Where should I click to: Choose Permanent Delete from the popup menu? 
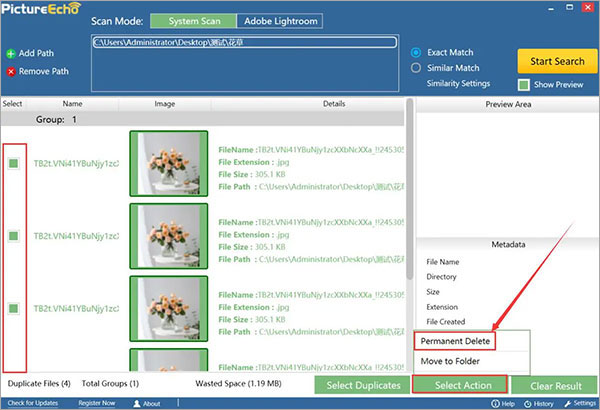(455, 341)
